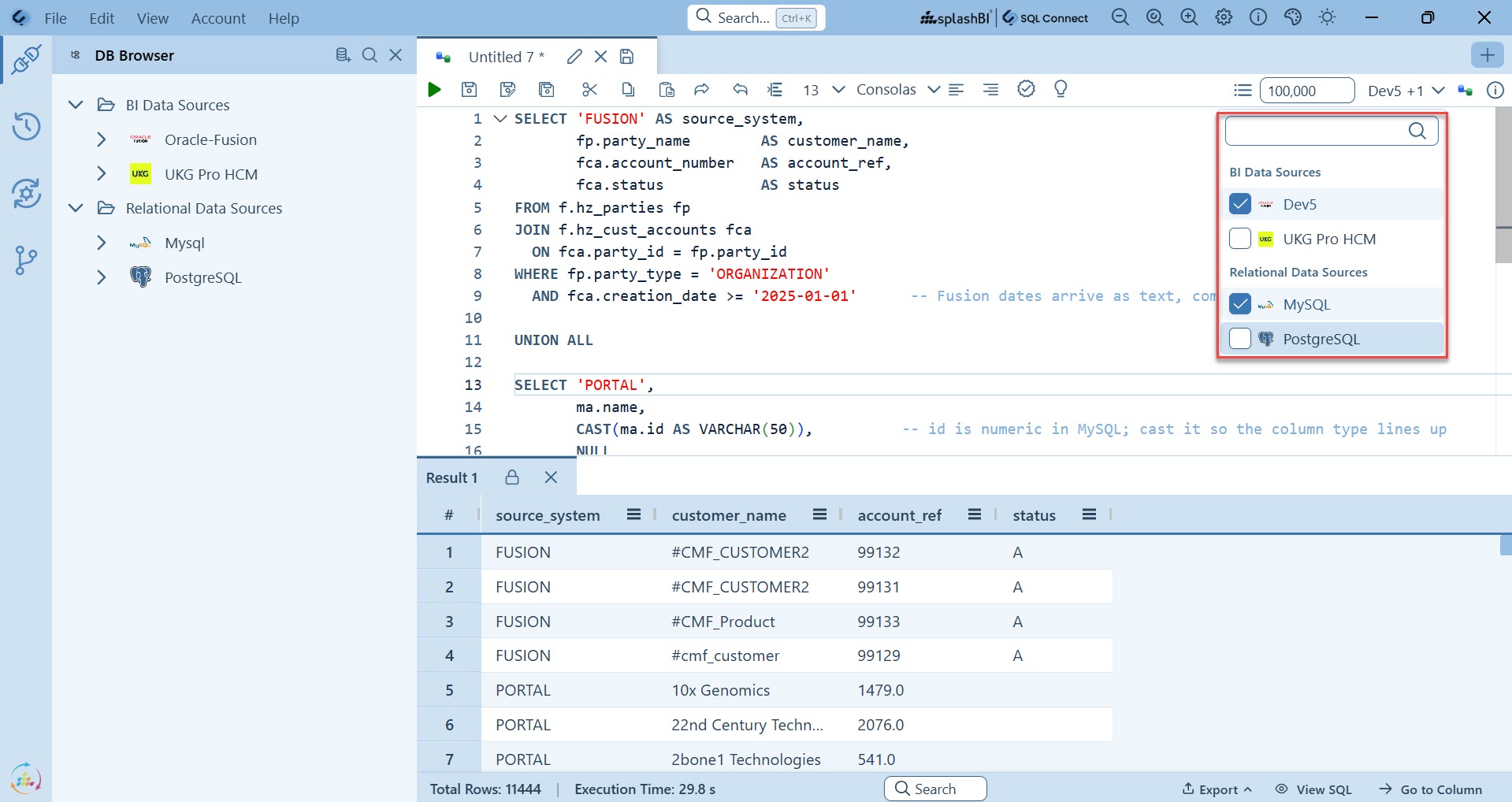Toggle the light theme sun icon
Viewport: 1512px width, 802px height.
pos(1328,17)
